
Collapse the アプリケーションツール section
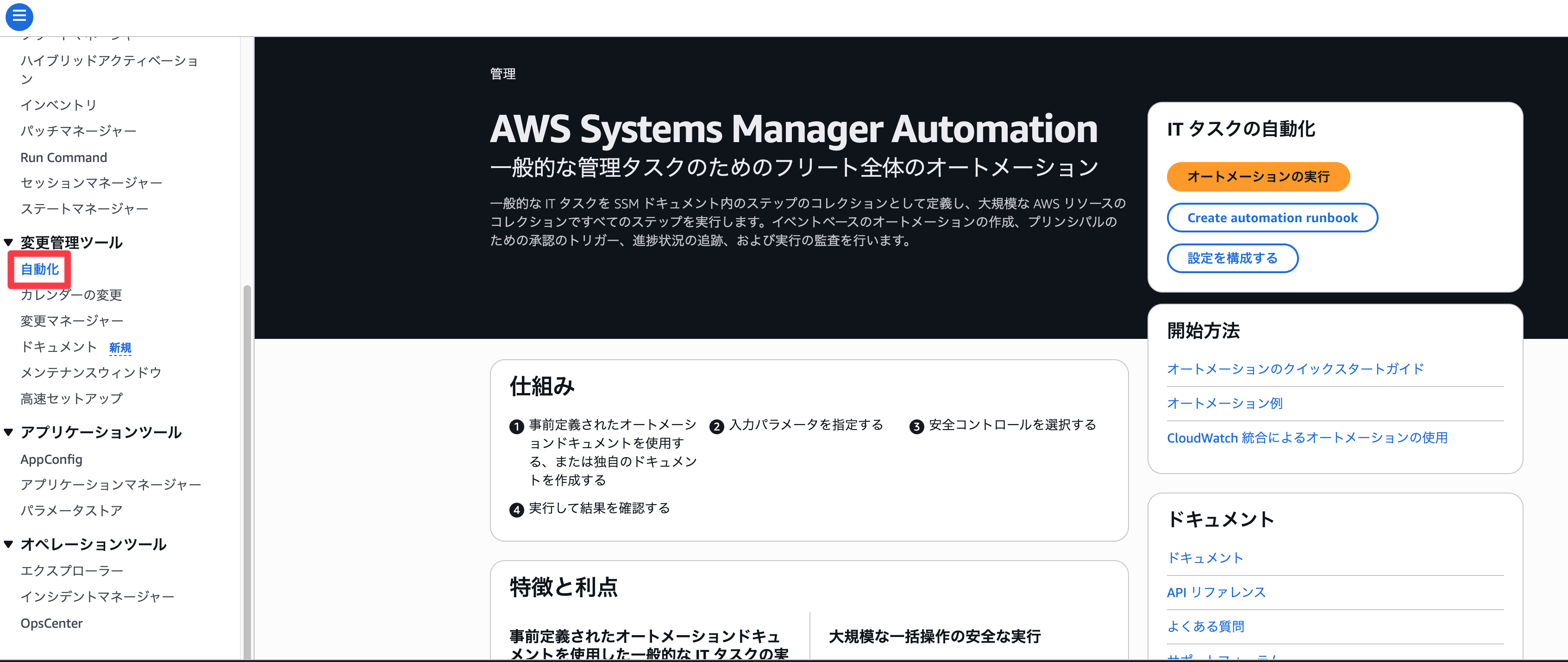click(8, 432)
